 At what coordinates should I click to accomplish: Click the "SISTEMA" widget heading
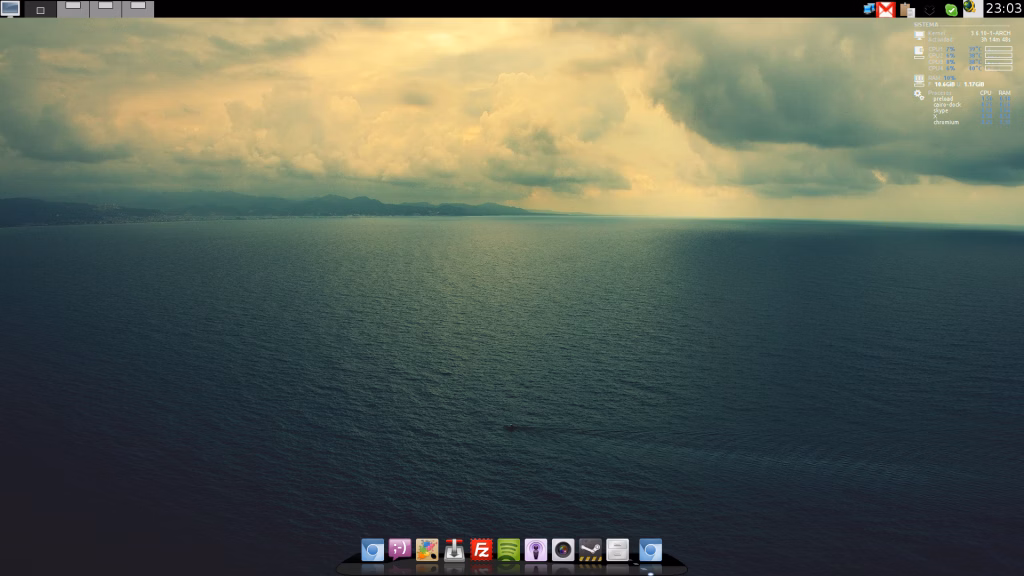pyautogui.click(x=925, y=25)
